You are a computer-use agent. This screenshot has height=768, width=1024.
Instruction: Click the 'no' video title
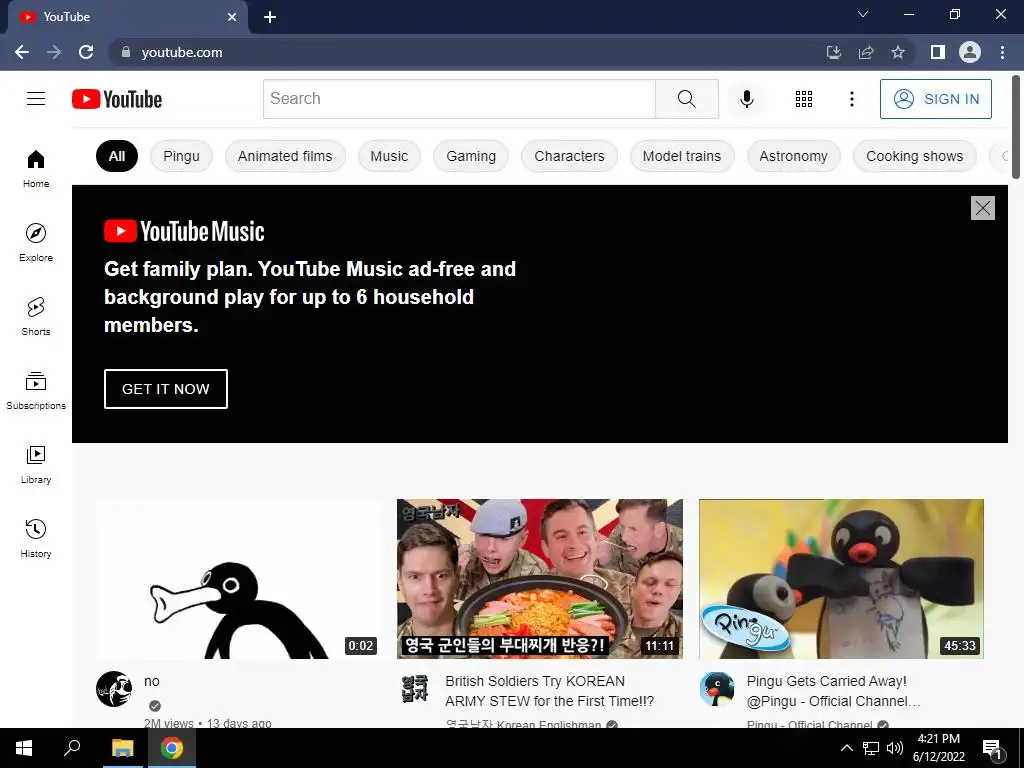point(152,681)
